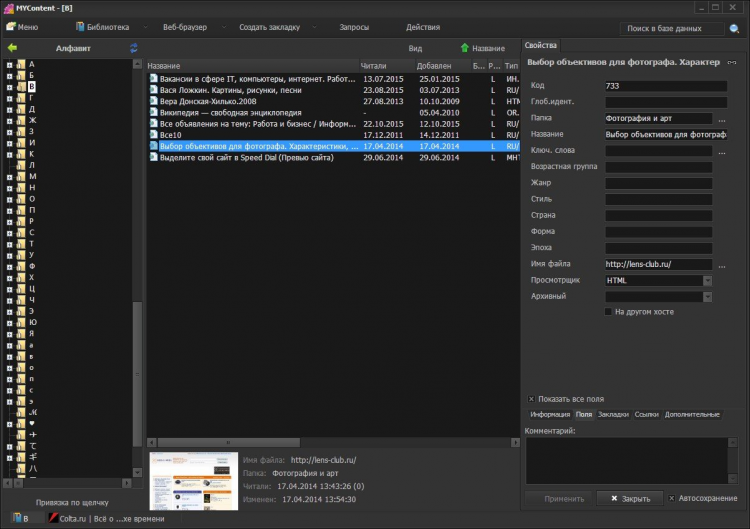Click the Википедия entry document icon
This screenshot has height=529, width=750.
click(153, 113)
